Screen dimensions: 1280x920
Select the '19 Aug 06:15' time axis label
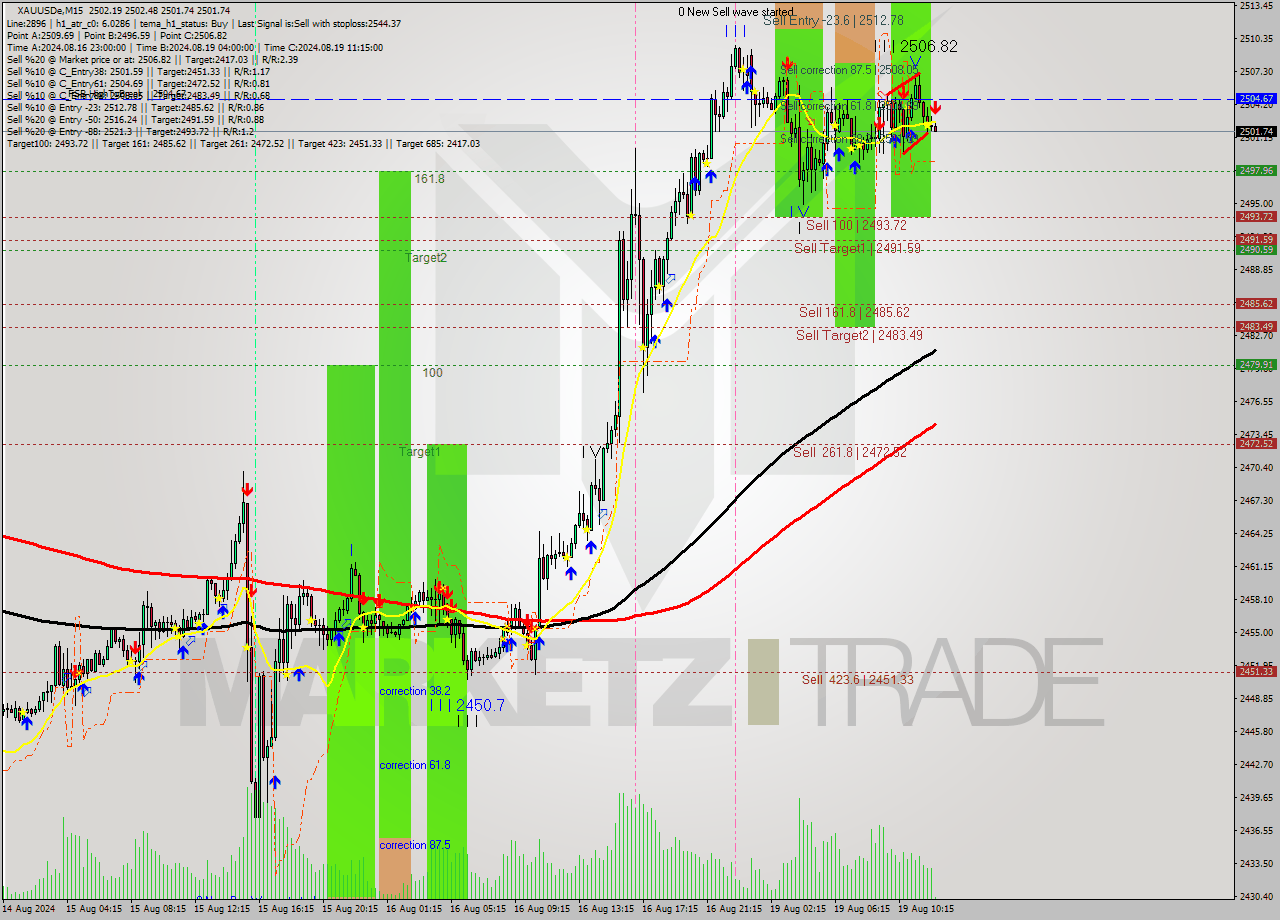point(862,910)
